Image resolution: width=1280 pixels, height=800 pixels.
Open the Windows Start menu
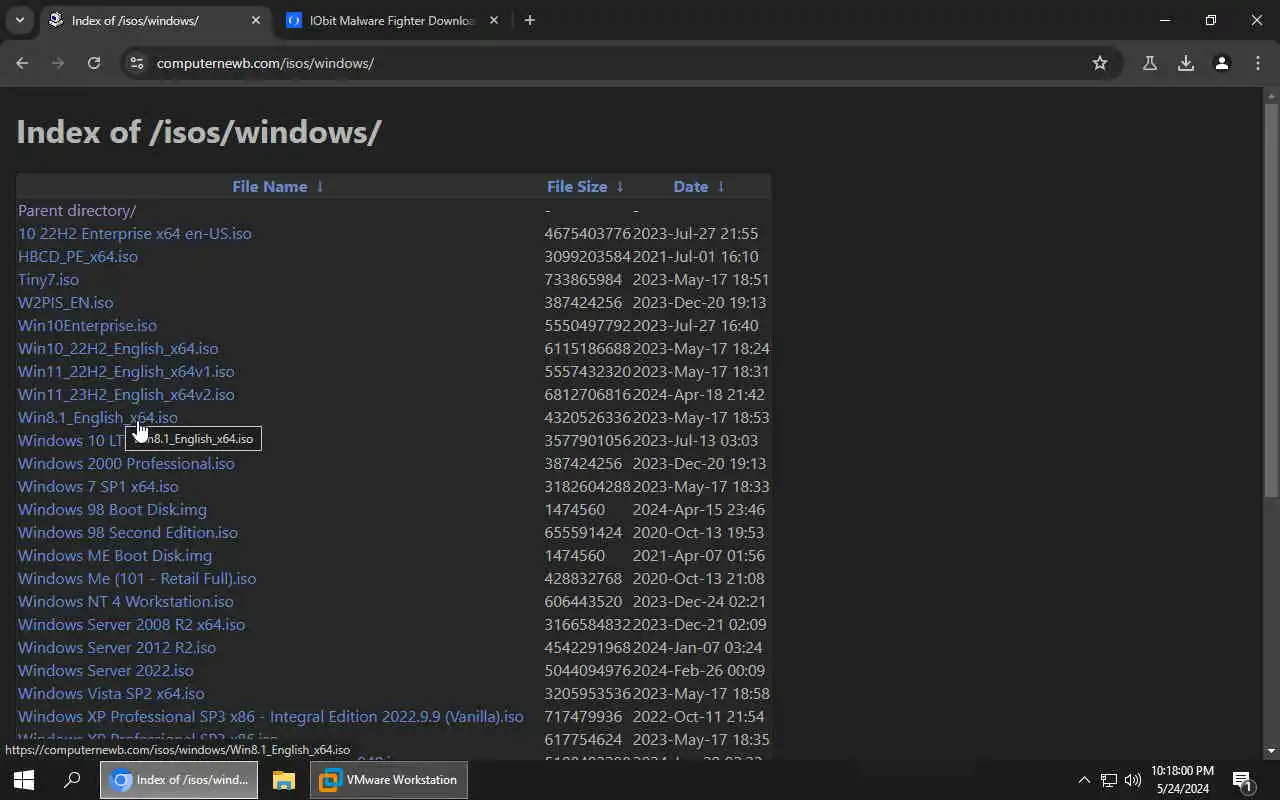(x=24, y=780)
